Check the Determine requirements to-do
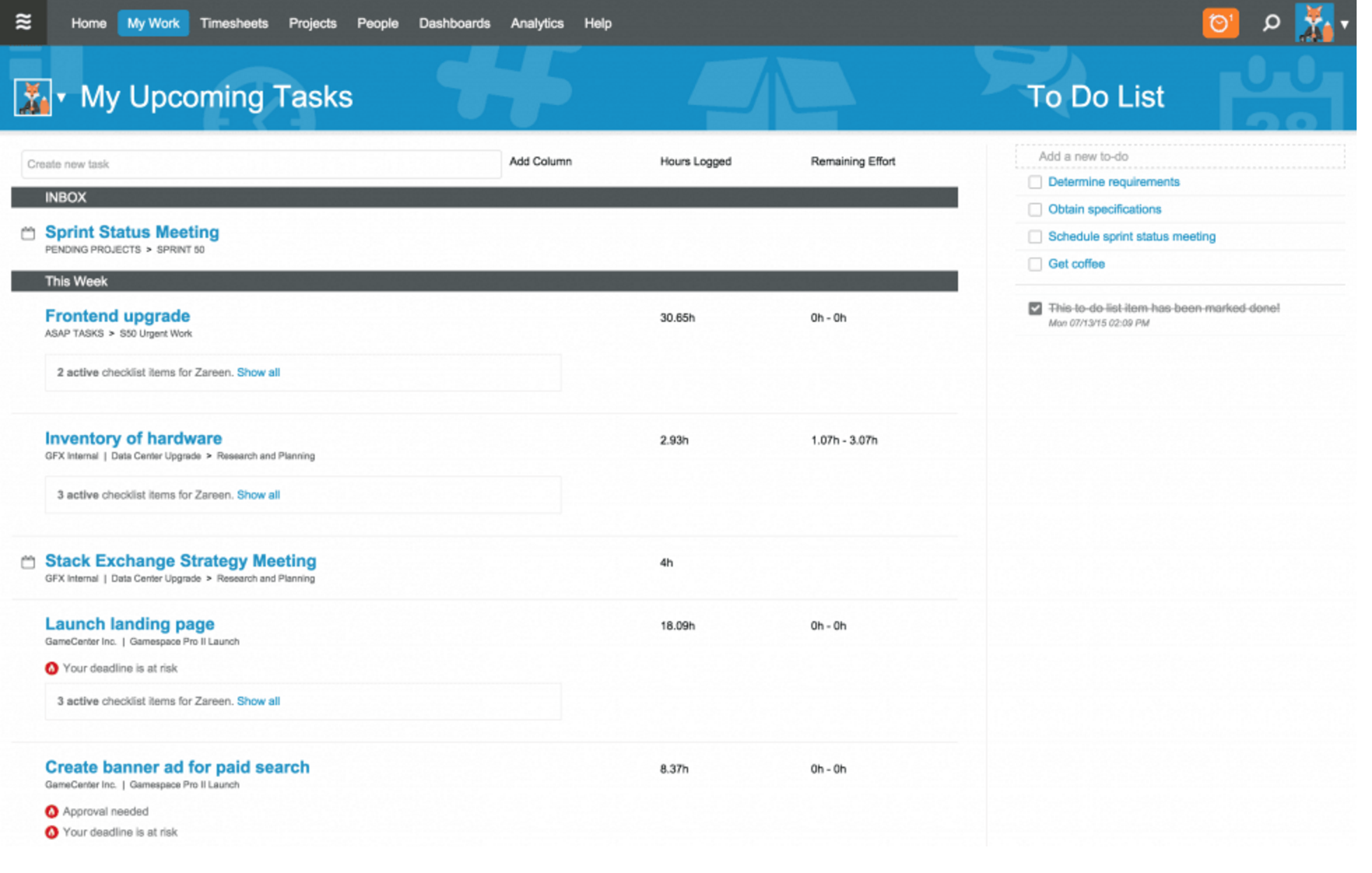The image size is (1372, 873). (x=1035, y=183)
